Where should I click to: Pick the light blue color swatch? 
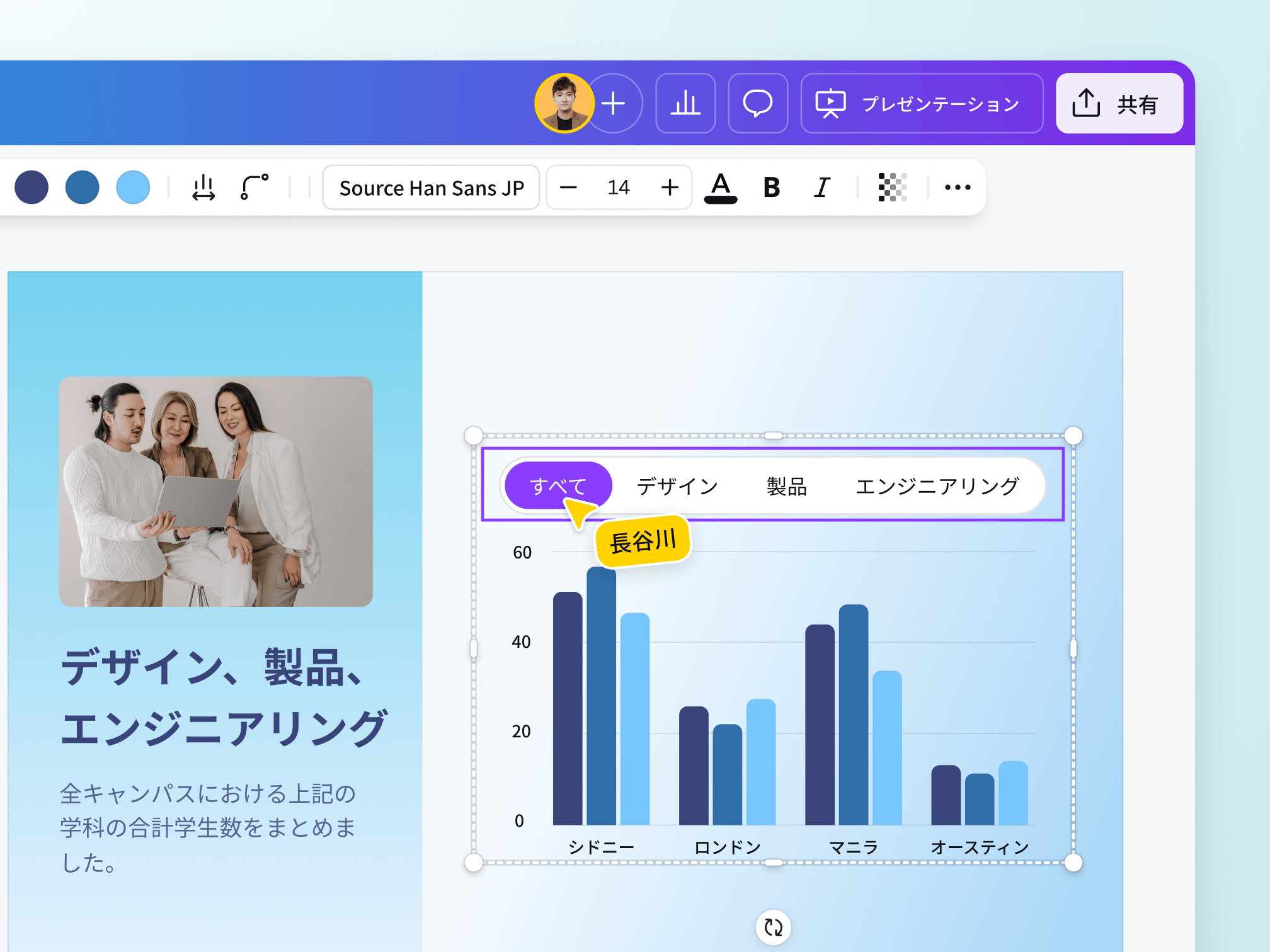133,188
